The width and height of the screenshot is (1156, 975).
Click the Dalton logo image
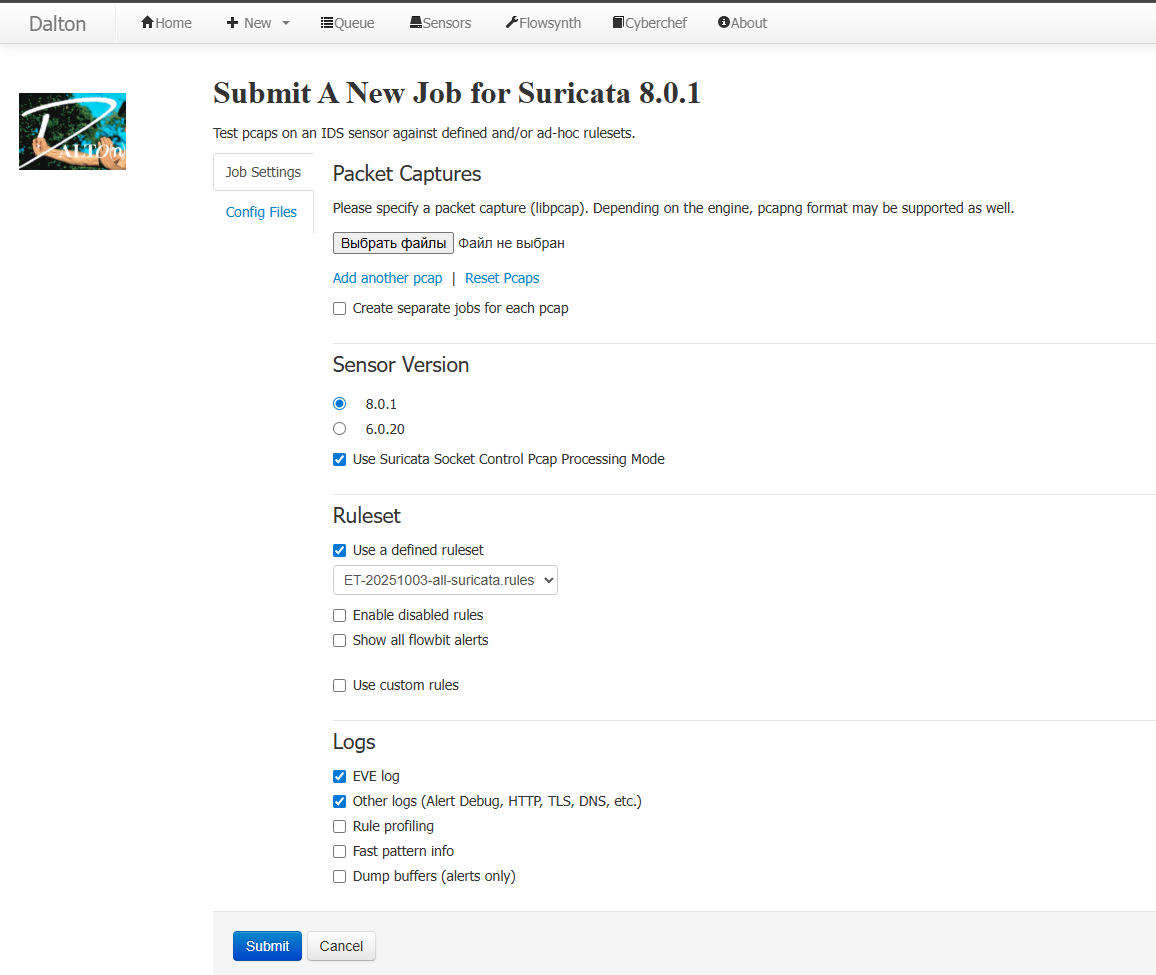coord(72,131)
